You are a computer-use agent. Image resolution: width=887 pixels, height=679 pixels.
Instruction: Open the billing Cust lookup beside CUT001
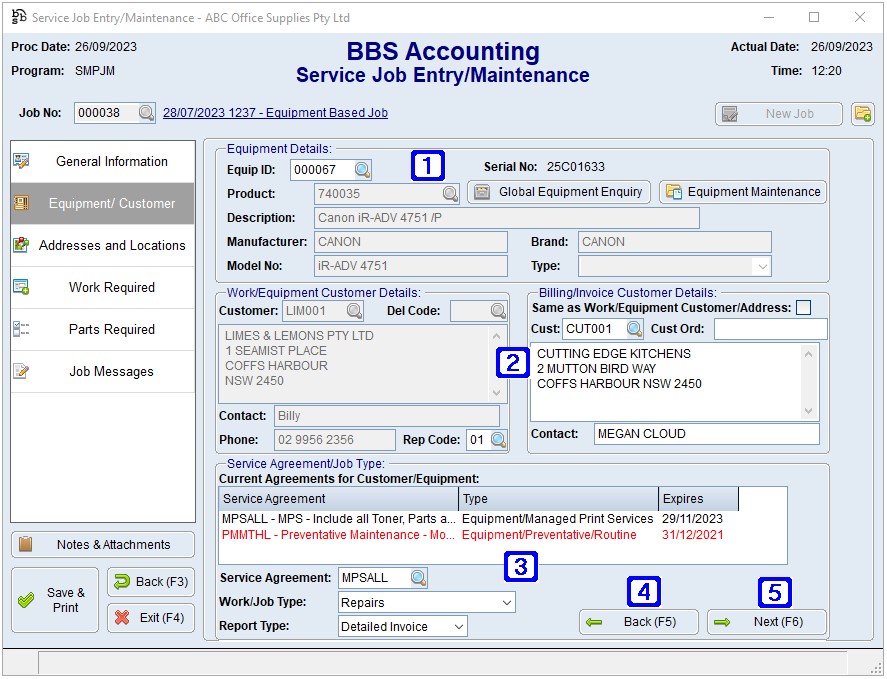[636, 328]
